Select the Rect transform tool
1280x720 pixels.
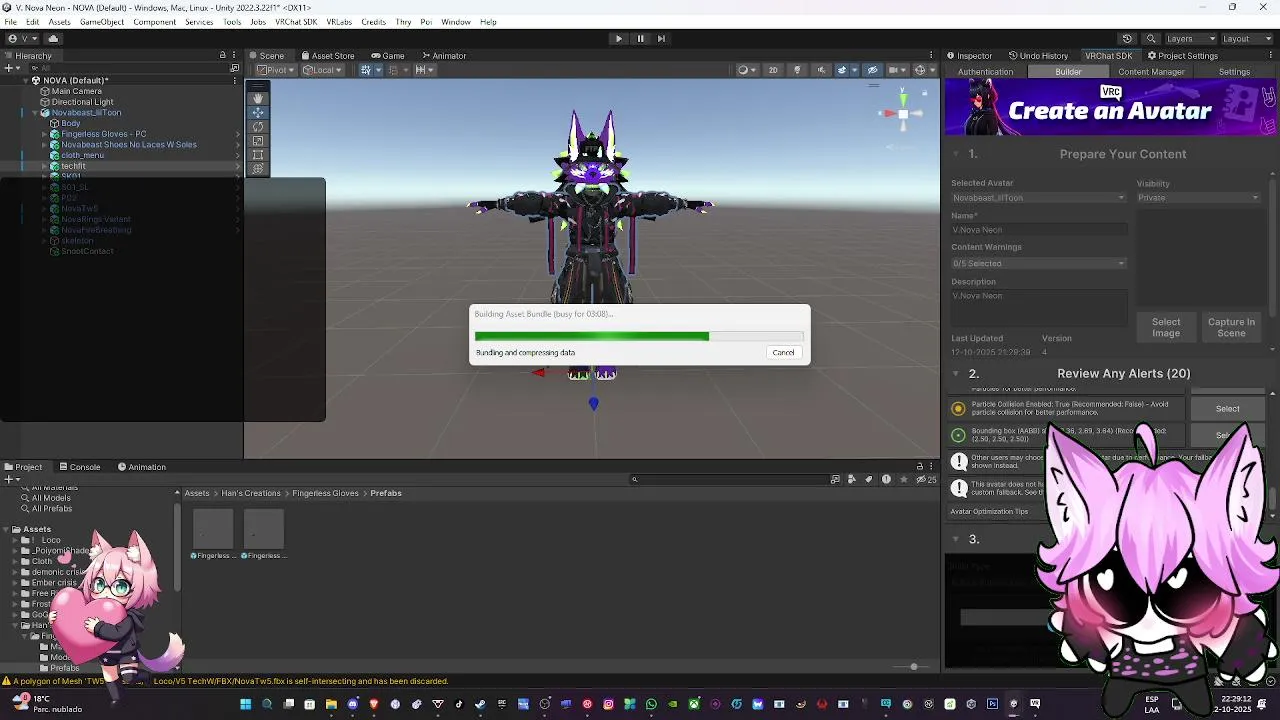[x=258, y=154]
